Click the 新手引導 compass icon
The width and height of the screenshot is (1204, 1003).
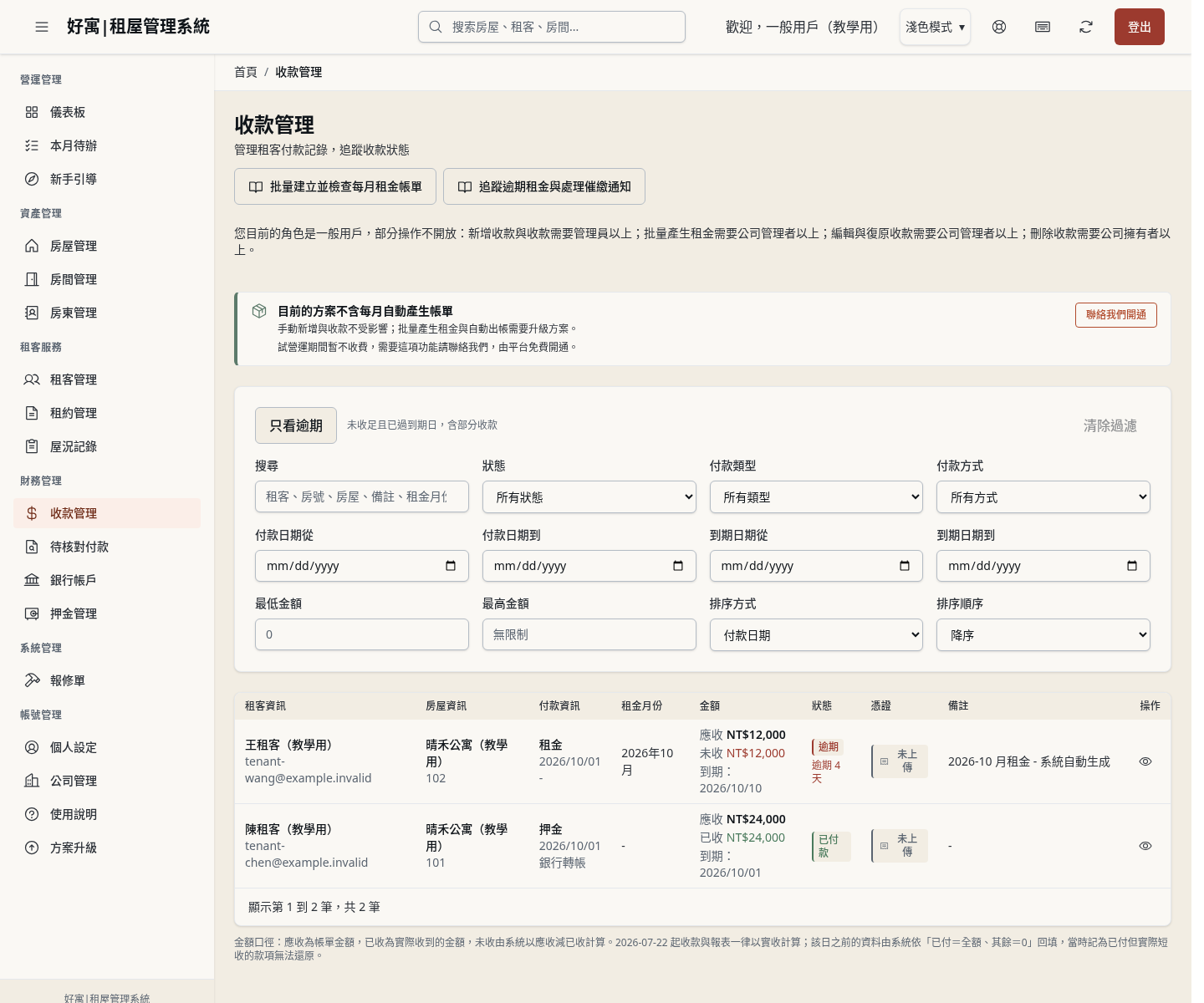coord(32,179)
